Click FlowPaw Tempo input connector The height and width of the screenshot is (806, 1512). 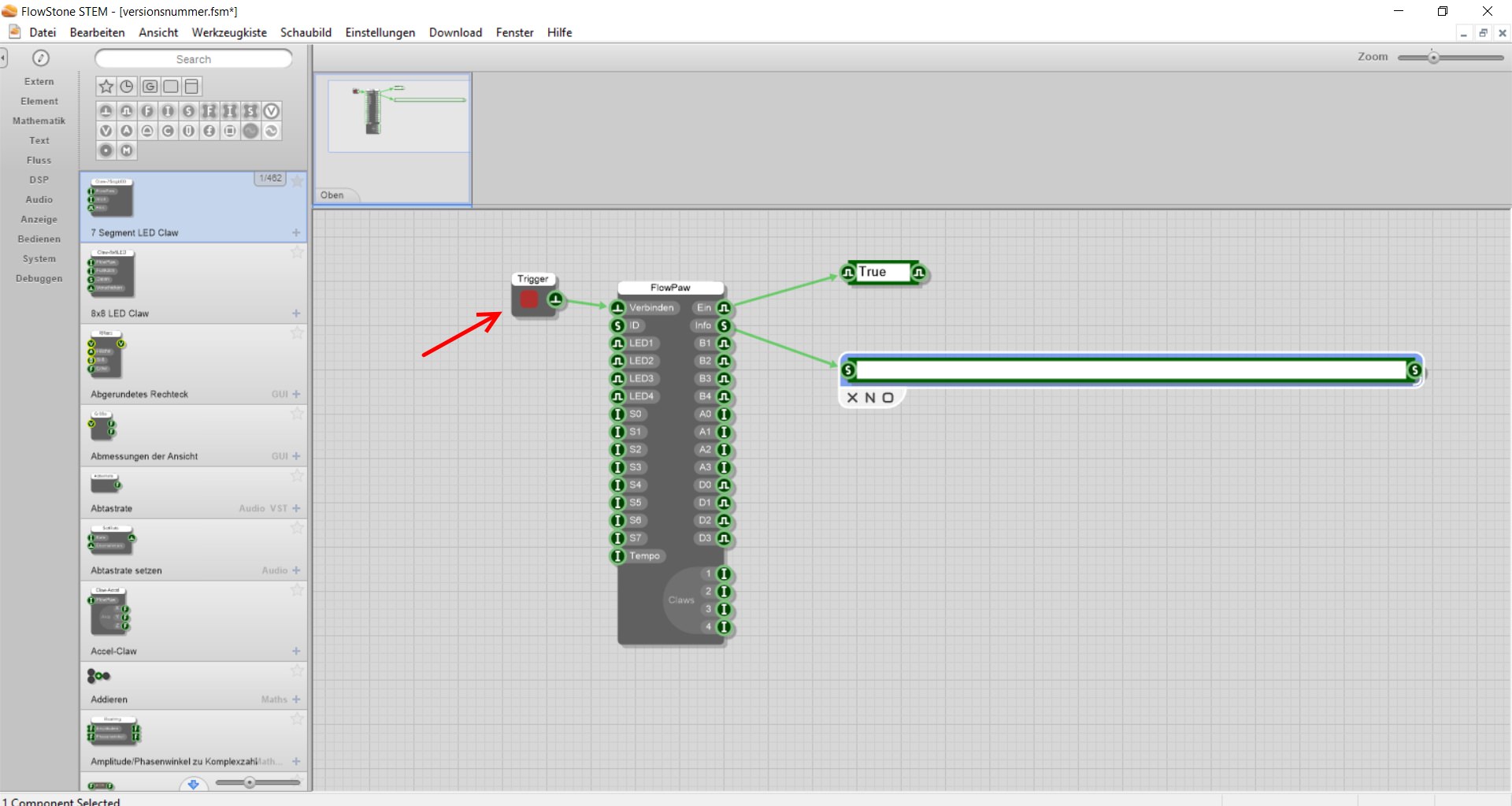click(x=618, y=556)
